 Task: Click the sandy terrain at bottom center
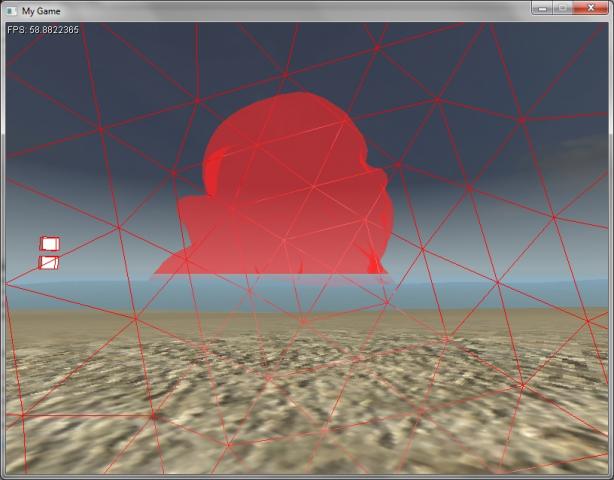pyautogui.click(x=300, y=440)
